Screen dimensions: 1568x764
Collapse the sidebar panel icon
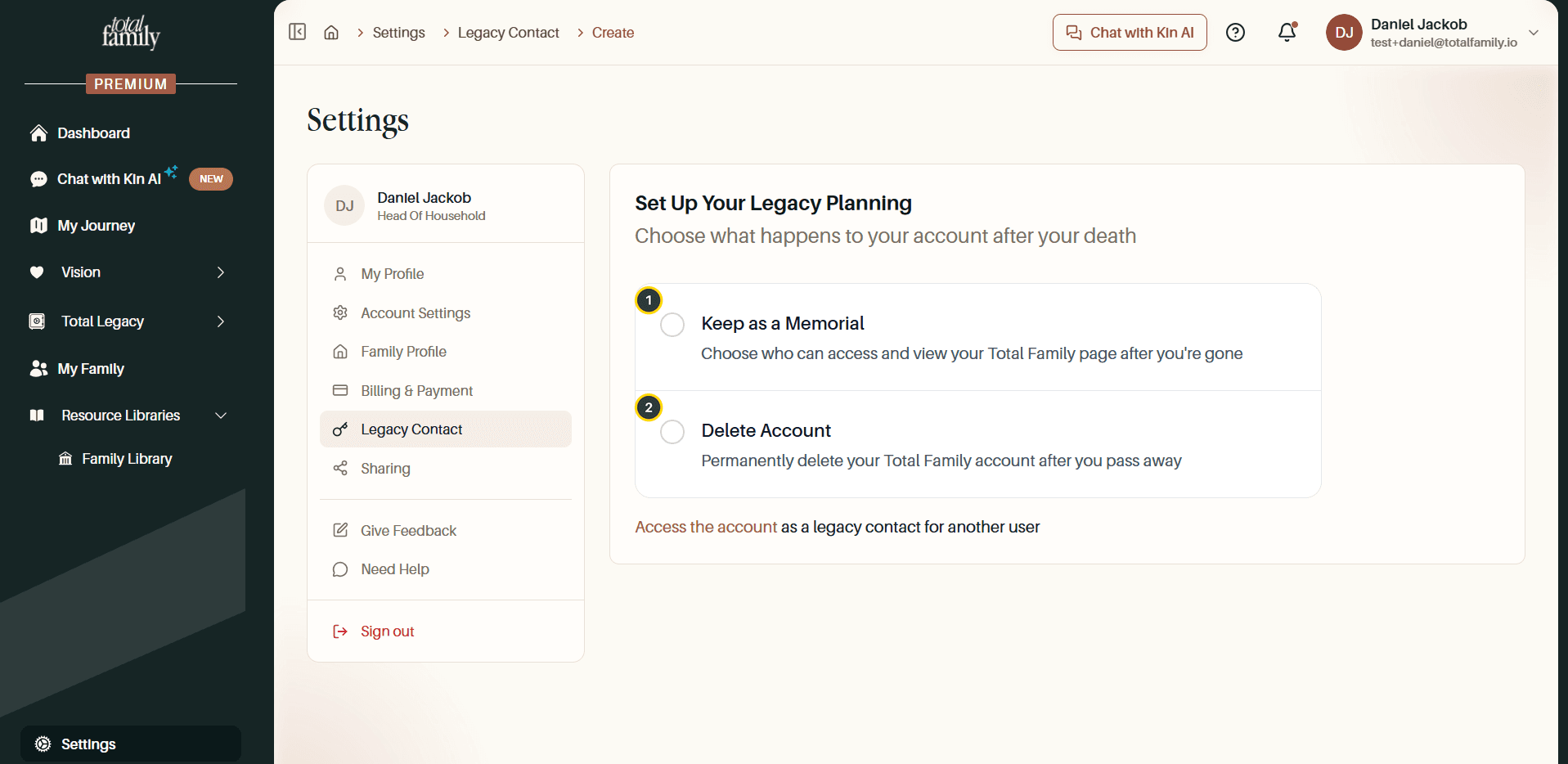point(298,32)
